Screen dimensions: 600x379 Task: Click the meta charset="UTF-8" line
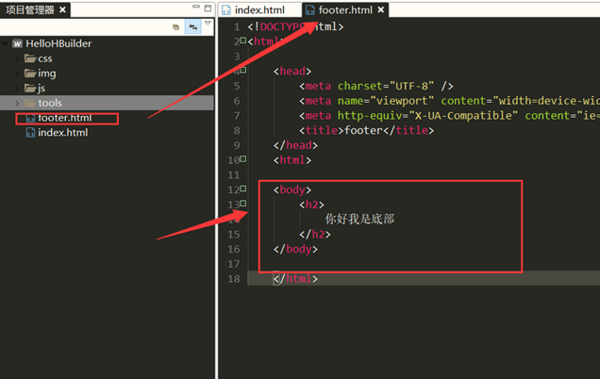click(377, 86)
